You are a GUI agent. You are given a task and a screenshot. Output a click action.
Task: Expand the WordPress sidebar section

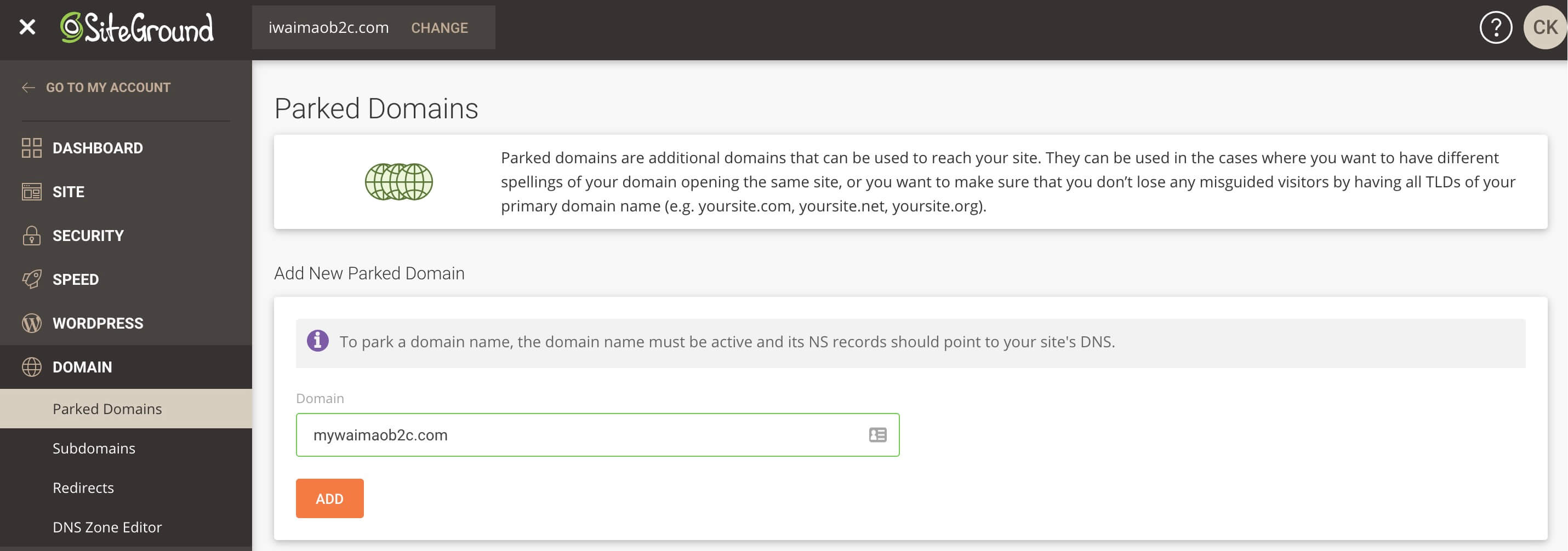pos(98,323)
